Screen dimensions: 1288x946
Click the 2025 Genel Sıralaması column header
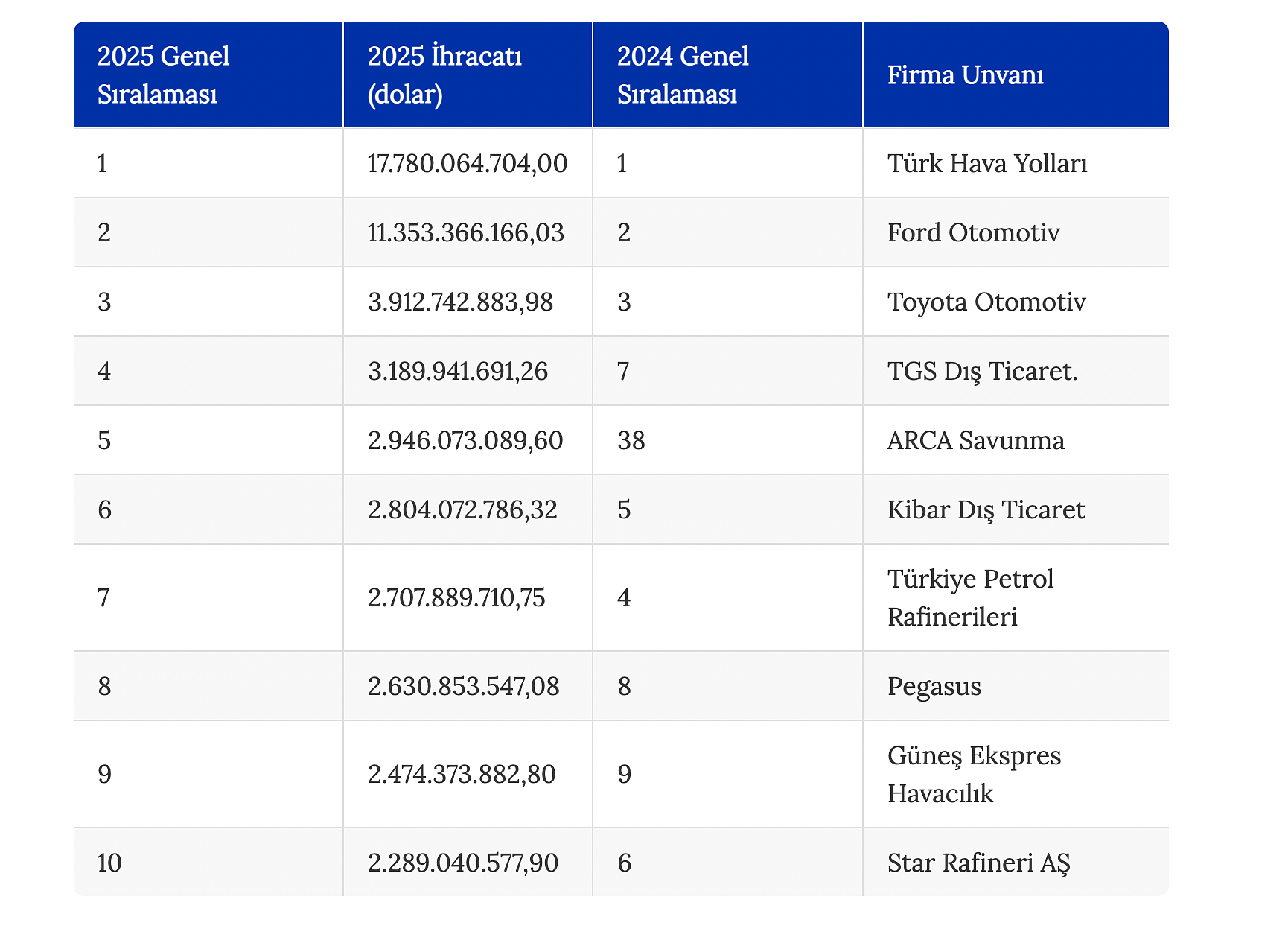coord(208,75)
